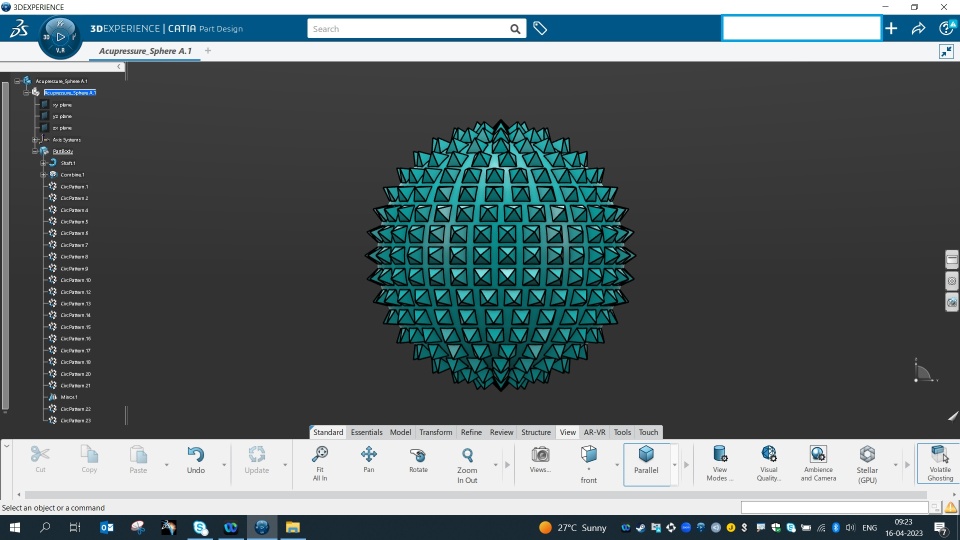Image resolution: width=960 pixels, height=540 pixels.
Task: Open Ambience and Camera settings
Action: click(818, 463)
